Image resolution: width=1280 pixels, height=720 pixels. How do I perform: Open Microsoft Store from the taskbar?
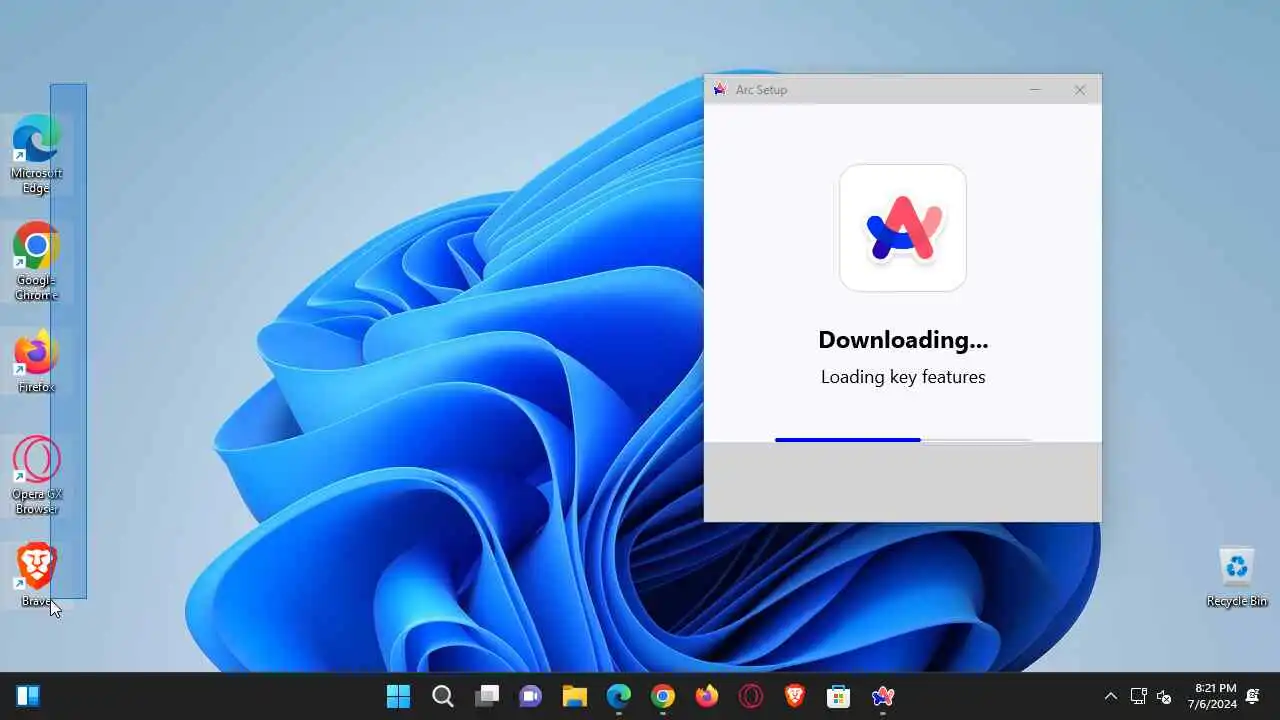[838, 696]
